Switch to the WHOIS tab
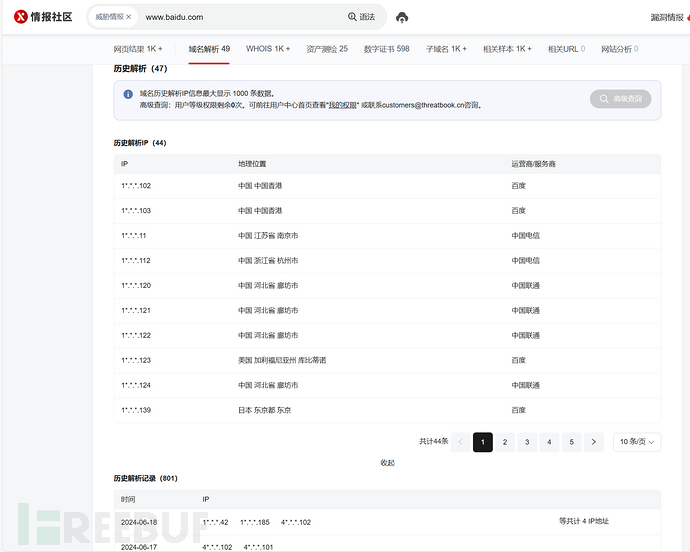Image resolution: width=690 pixels, height=552 pixels. [x=268, y=49]
